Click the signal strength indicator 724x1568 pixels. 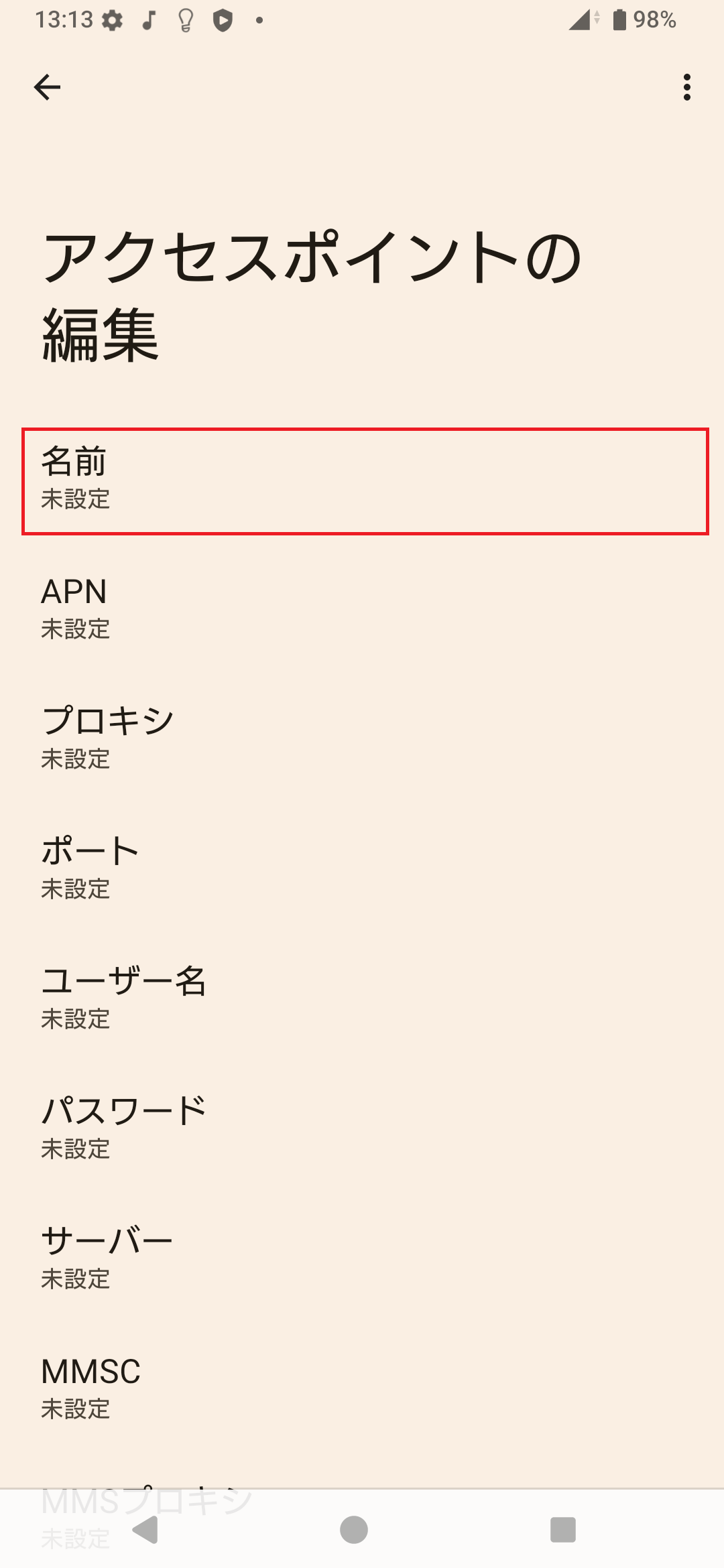click(578, 19)
